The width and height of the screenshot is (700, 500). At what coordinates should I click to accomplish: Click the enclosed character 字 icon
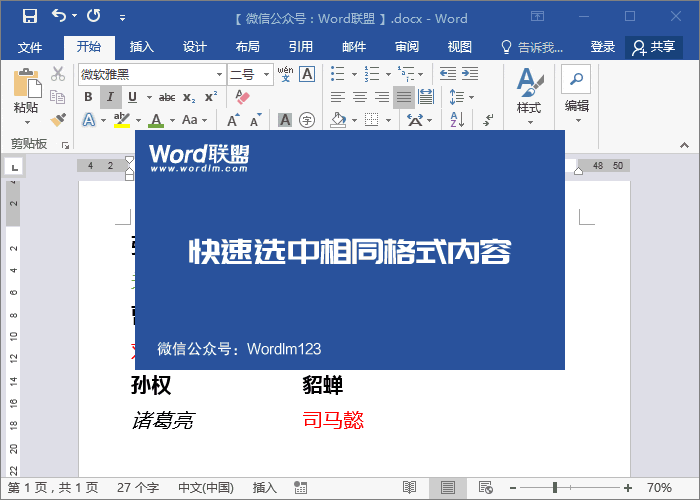pos(307,120)
